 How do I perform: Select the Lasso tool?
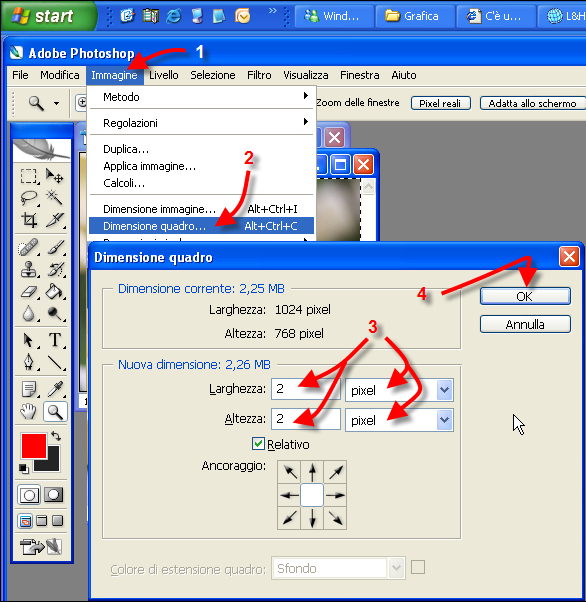click(x=29, y=198)
